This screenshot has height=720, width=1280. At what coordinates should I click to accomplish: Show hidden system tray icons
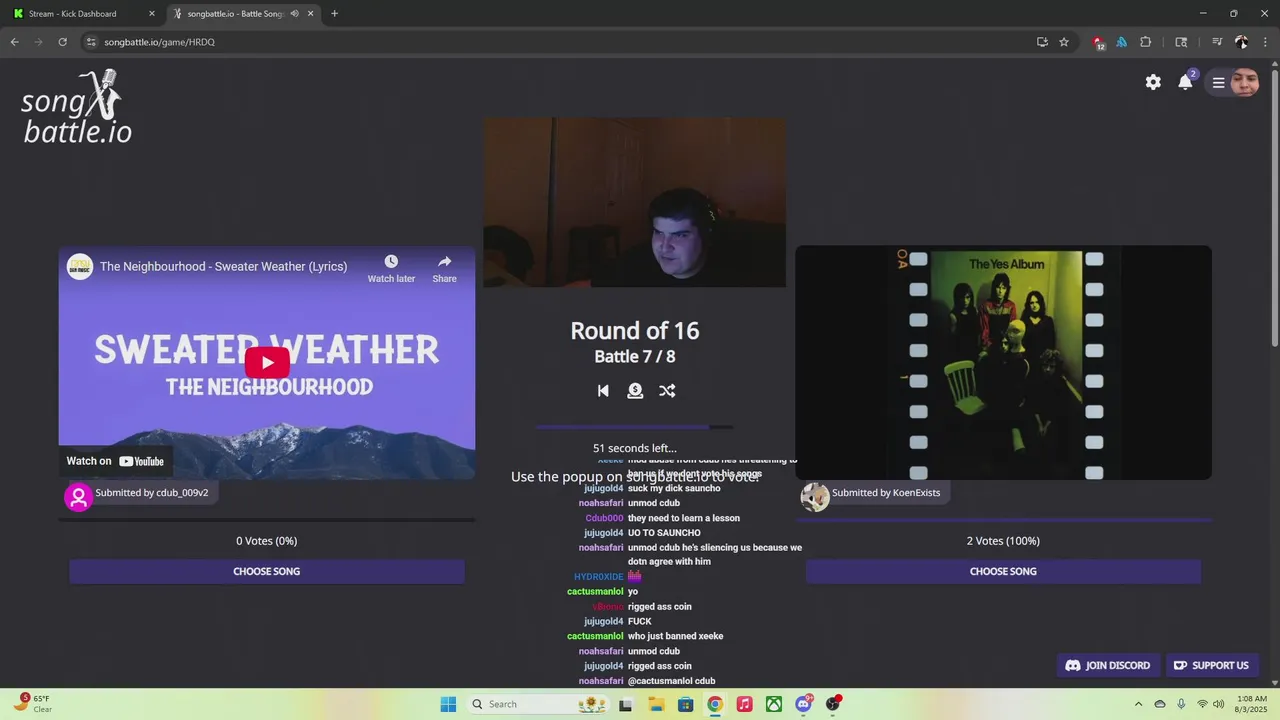pyautogui.click(x=1138, y=704)
